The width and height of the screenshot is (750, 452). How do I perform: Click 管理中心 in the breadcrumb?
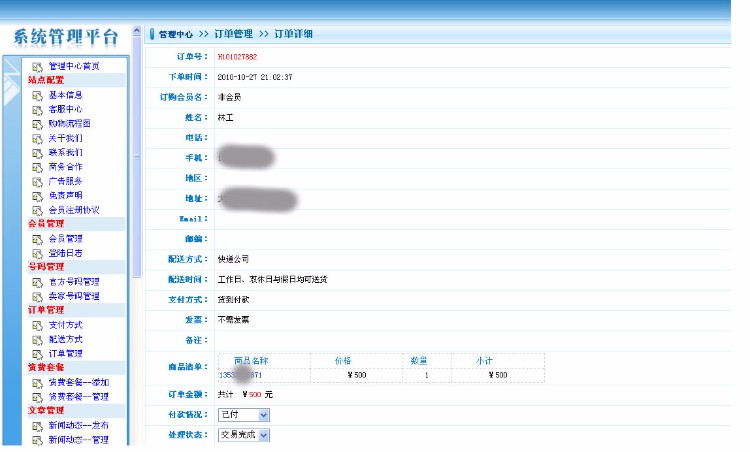point(176,34)
